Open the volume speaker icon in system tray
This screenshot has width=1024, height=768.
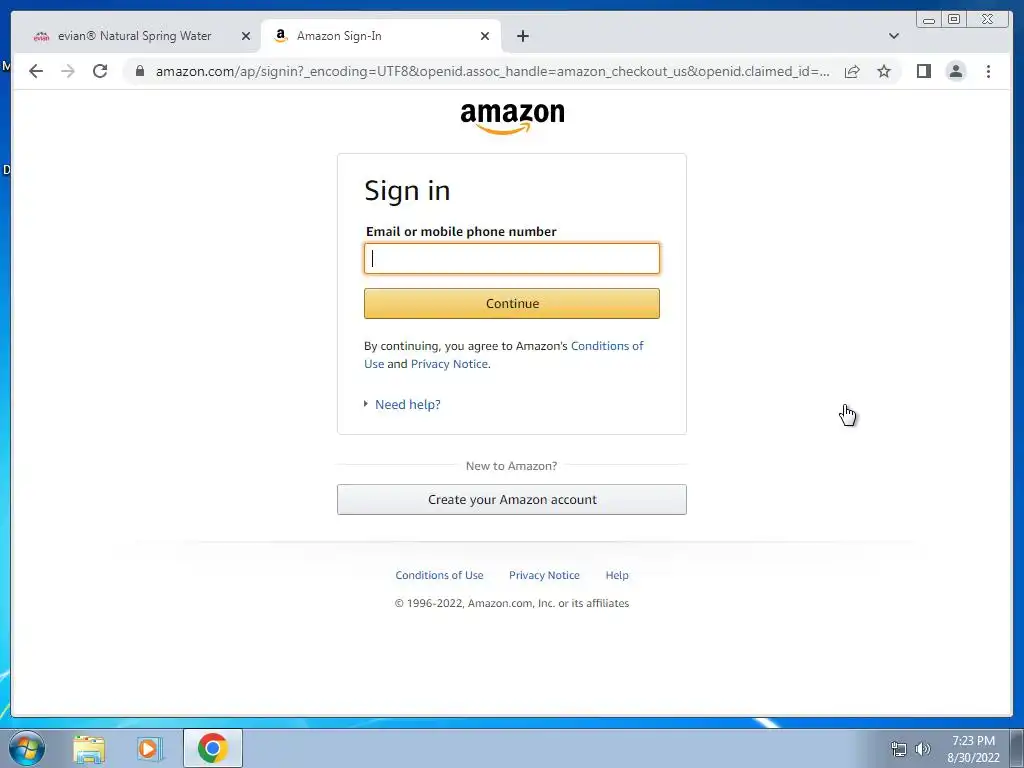(923, 749)
